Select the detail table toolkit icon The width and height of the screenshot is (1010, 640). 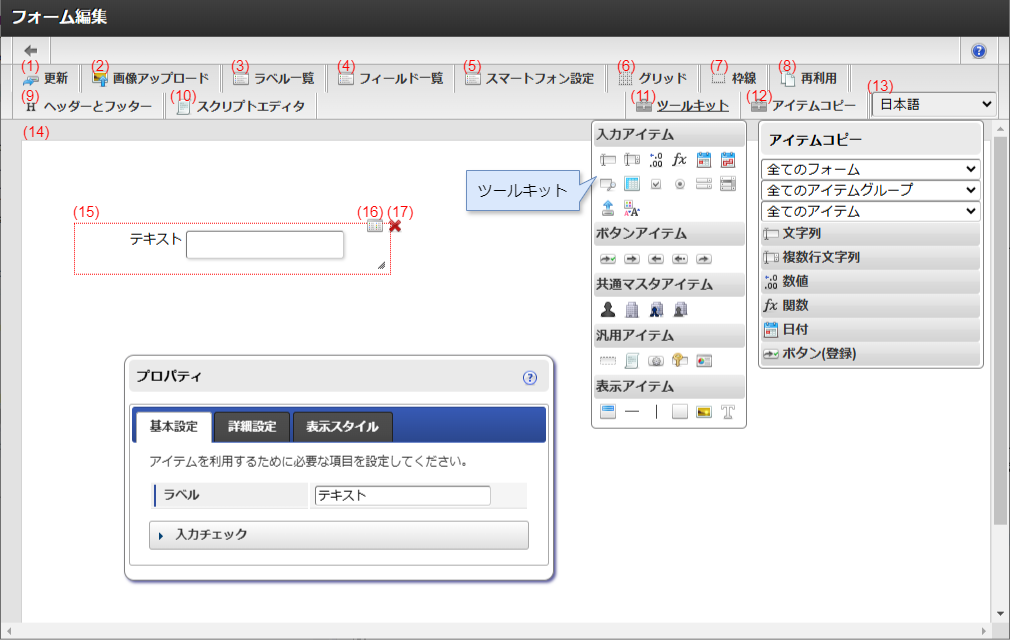coord(632,184)
